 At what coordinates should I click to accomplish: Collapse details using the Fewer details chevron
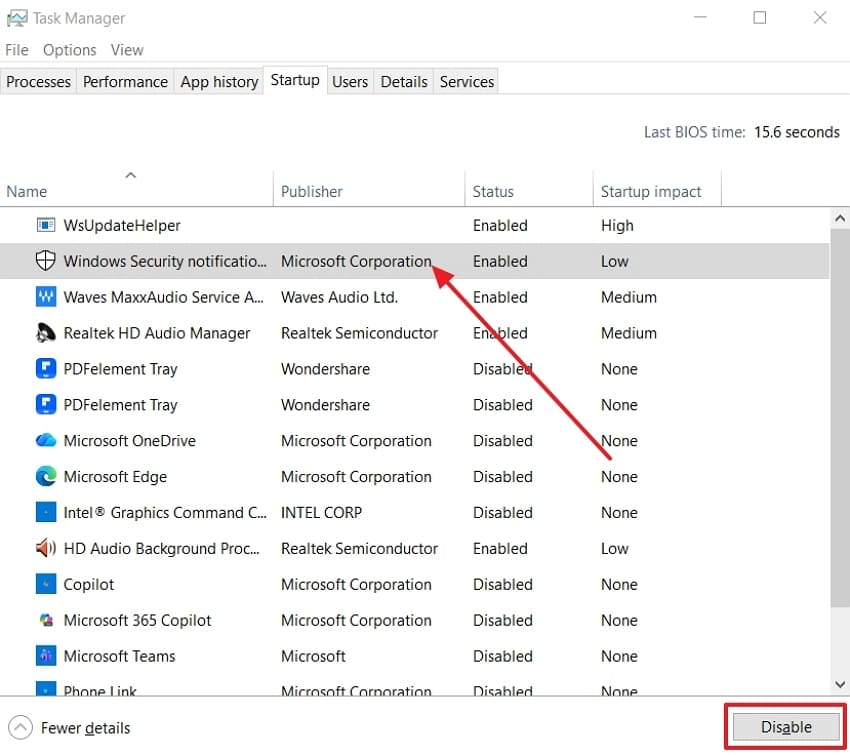point(22,727)
